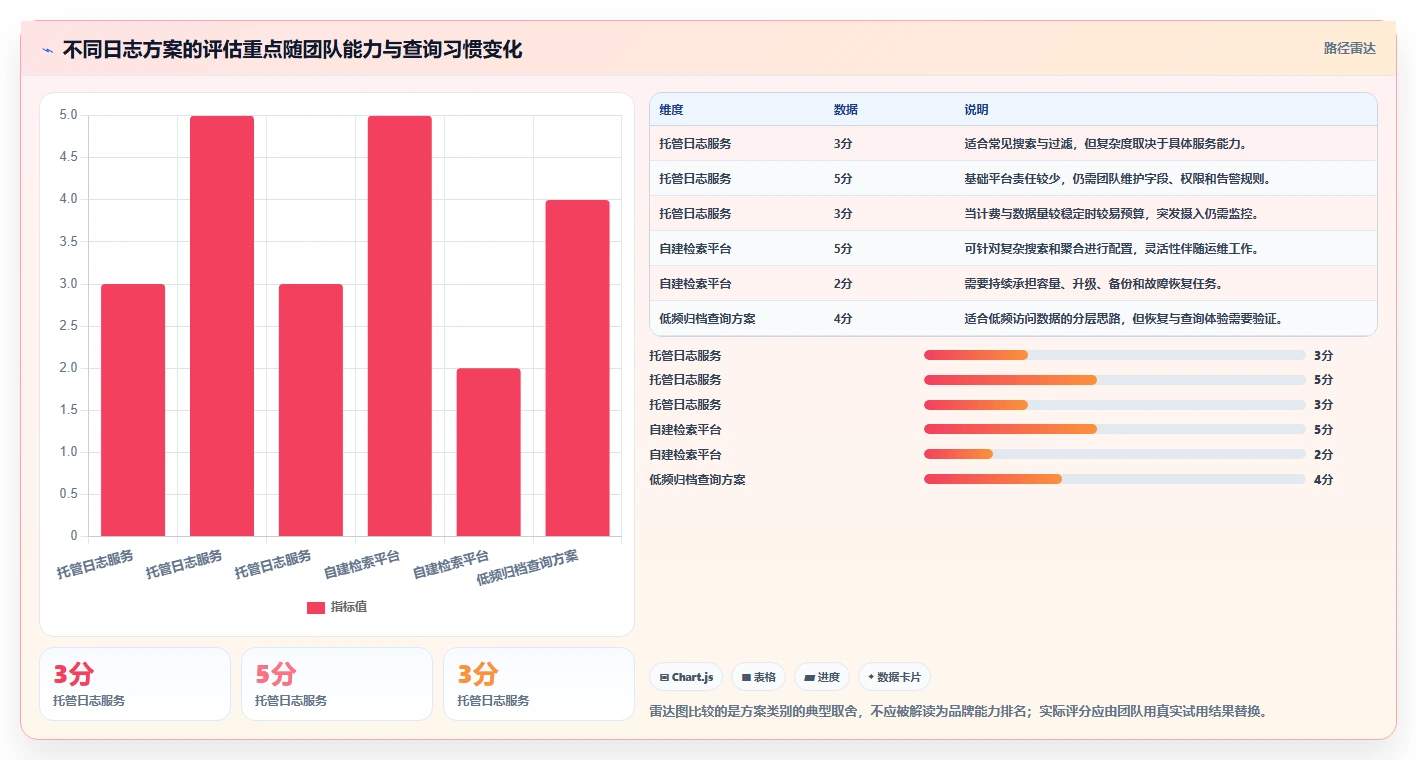The height and width of the screenshot is (760, 1417).
Task: Toggle the 指标值 legend swatch under the chart
Action: click(x=316, y=607)
